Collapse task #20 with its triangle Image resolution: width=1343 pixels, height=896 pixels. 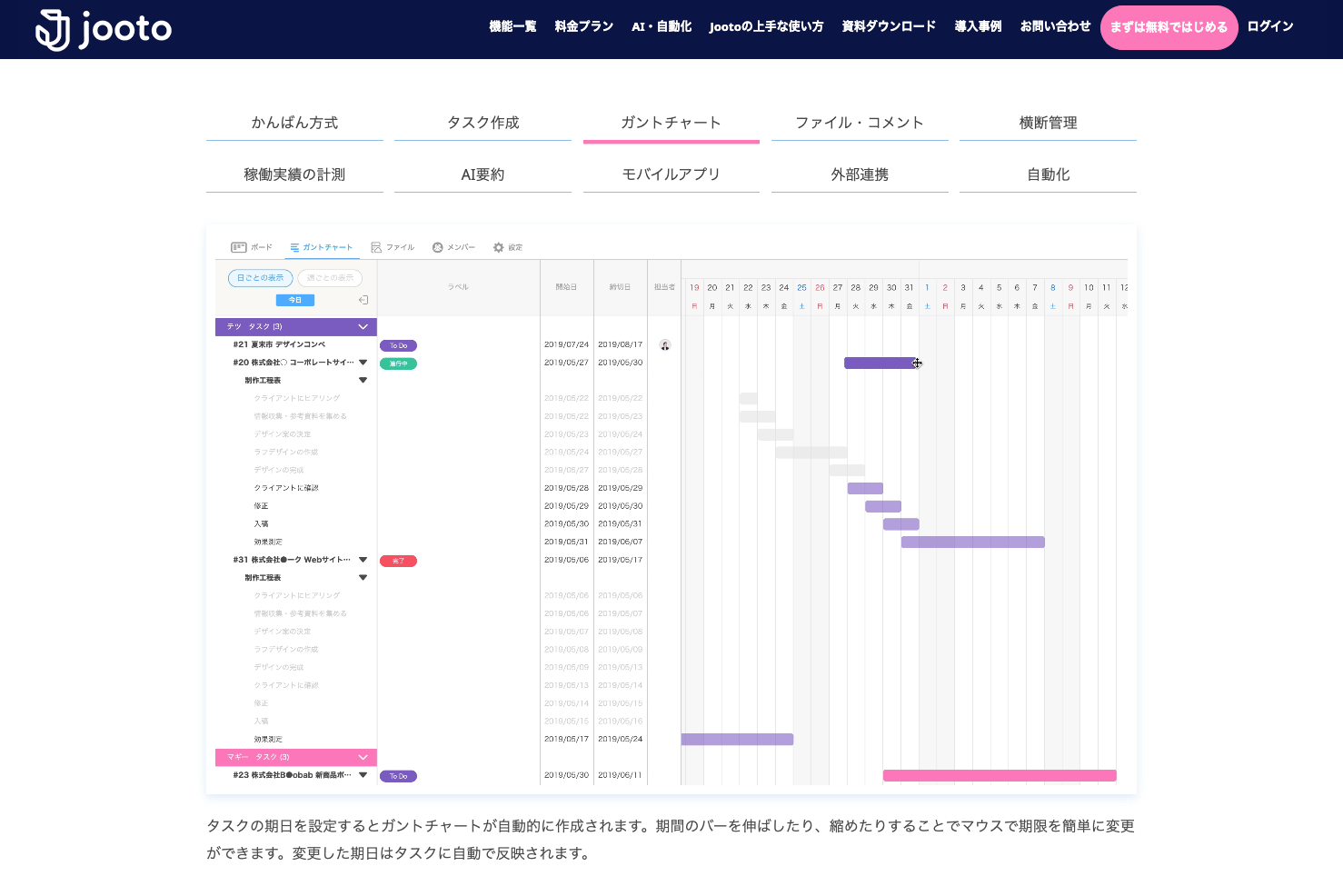coord(363,363)
